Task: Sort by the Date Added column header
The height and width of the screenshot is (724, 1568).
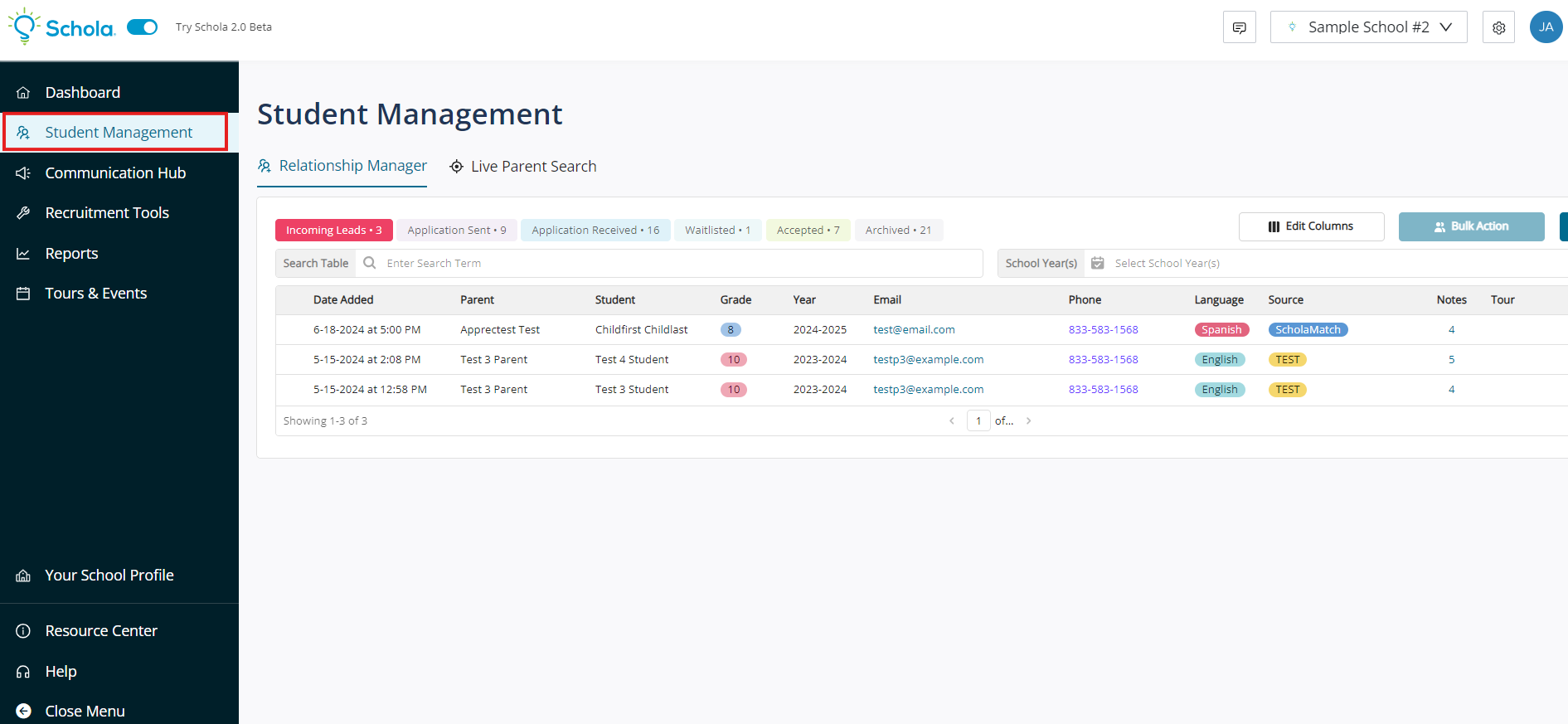Action: point(343,299)
